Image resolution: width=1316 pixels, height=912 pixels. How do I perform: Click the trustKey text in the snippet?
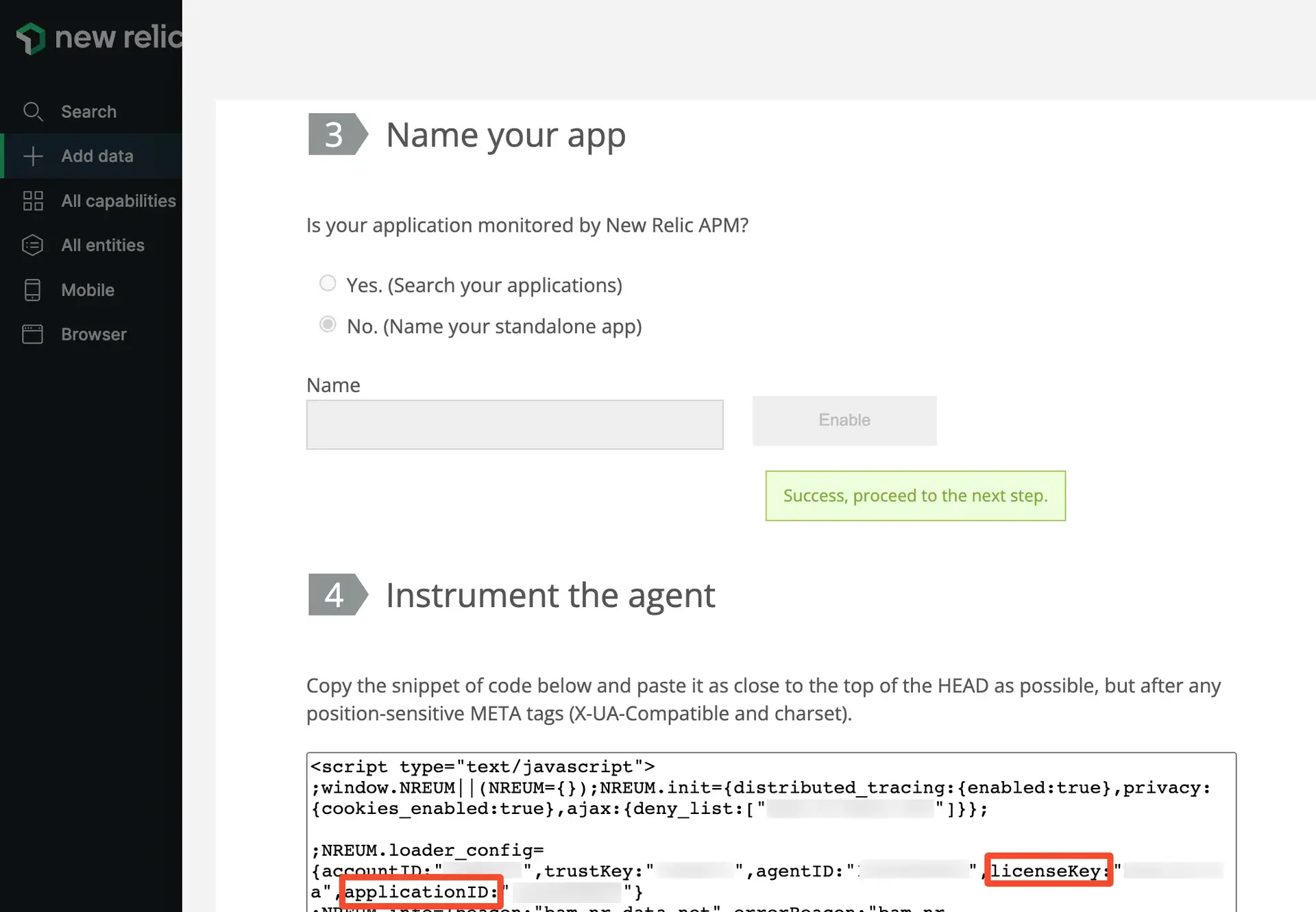(594, 872)
